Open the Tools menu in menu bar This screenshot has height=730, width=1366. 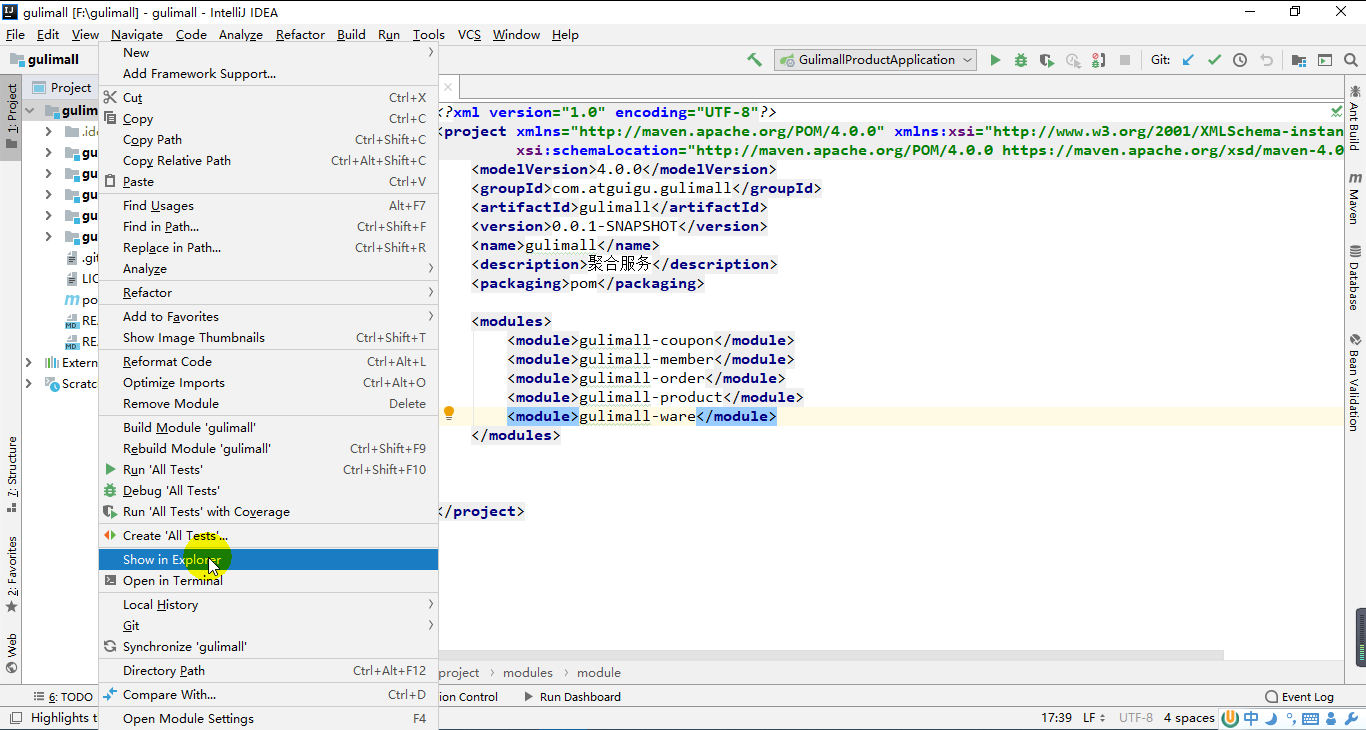click(x=429, y=35)
